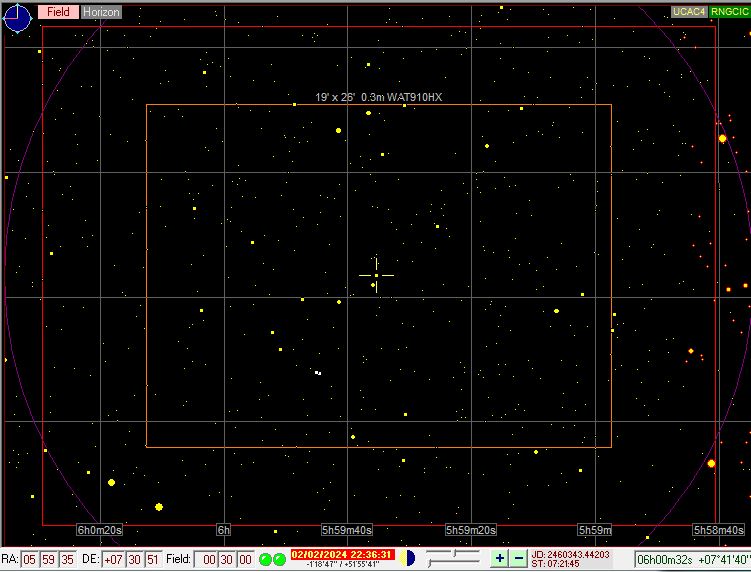Click the Field arcminutes value box
751x572 pixels.
[224, 559]
